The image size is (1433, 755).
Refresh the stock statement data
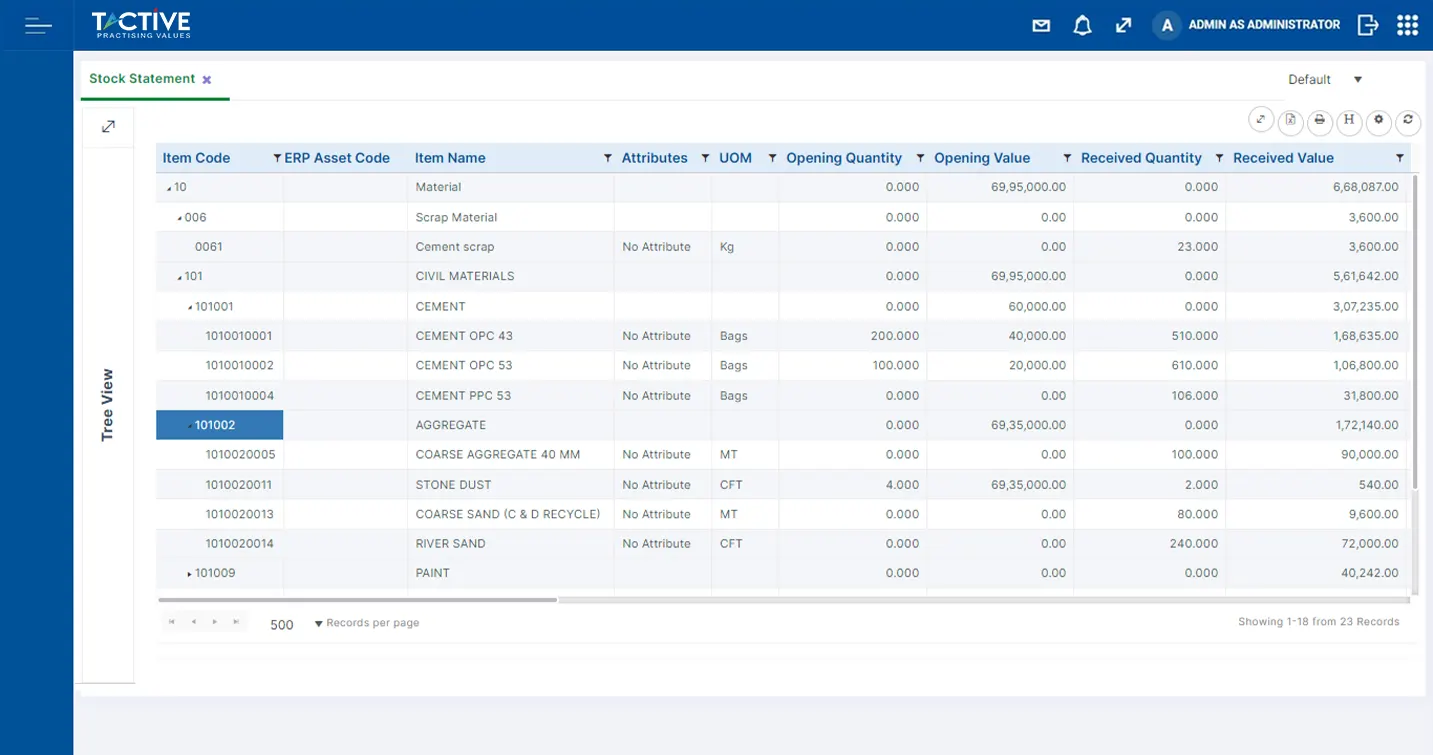1408,122
